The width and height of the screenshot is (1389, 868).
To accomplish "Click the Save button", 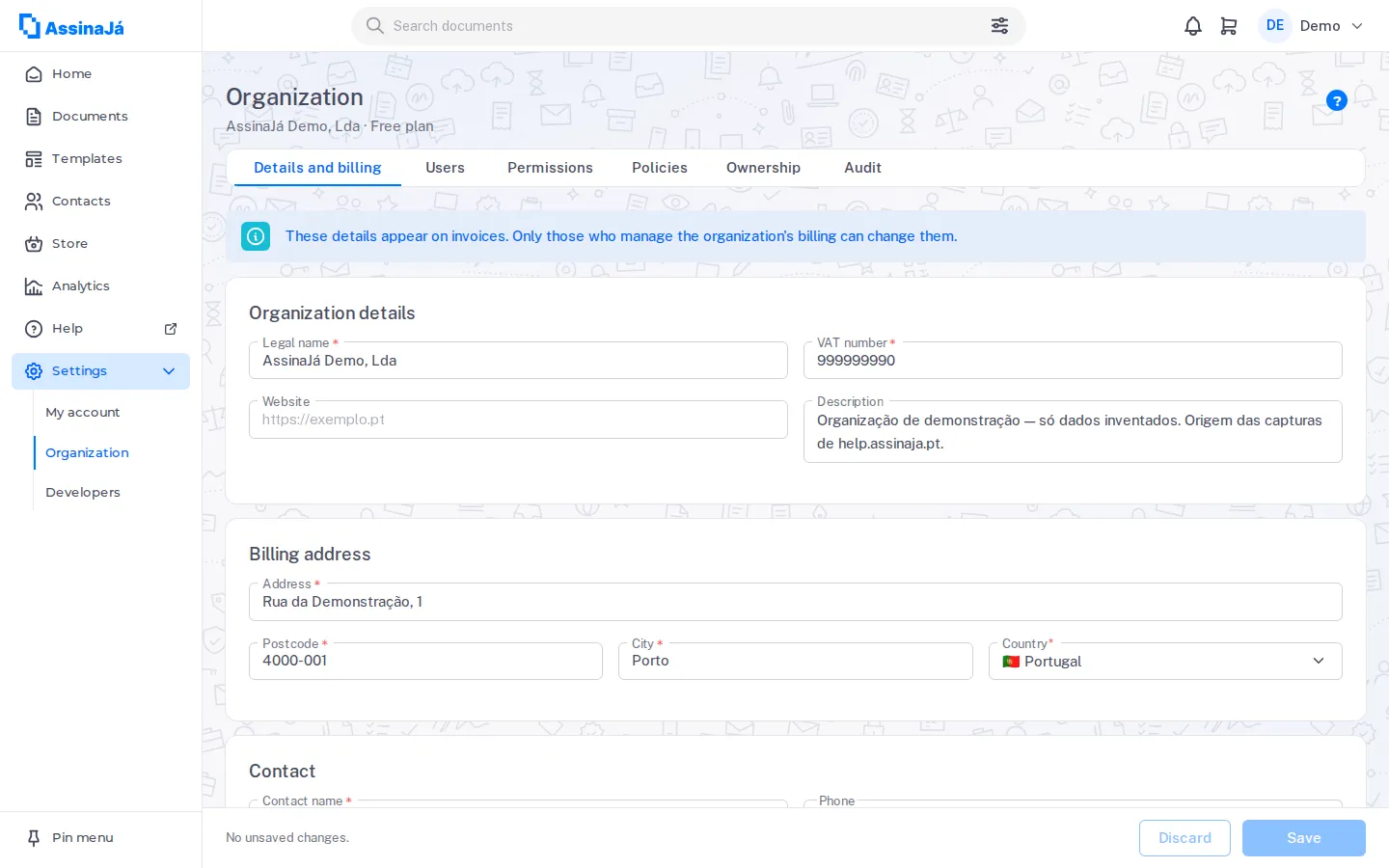I will point(1304,838).
